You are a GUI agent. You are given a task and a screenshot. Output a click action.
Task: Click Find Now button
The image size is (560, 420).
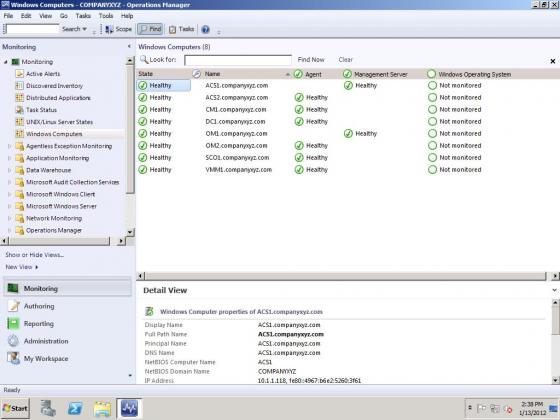point(311,60)
